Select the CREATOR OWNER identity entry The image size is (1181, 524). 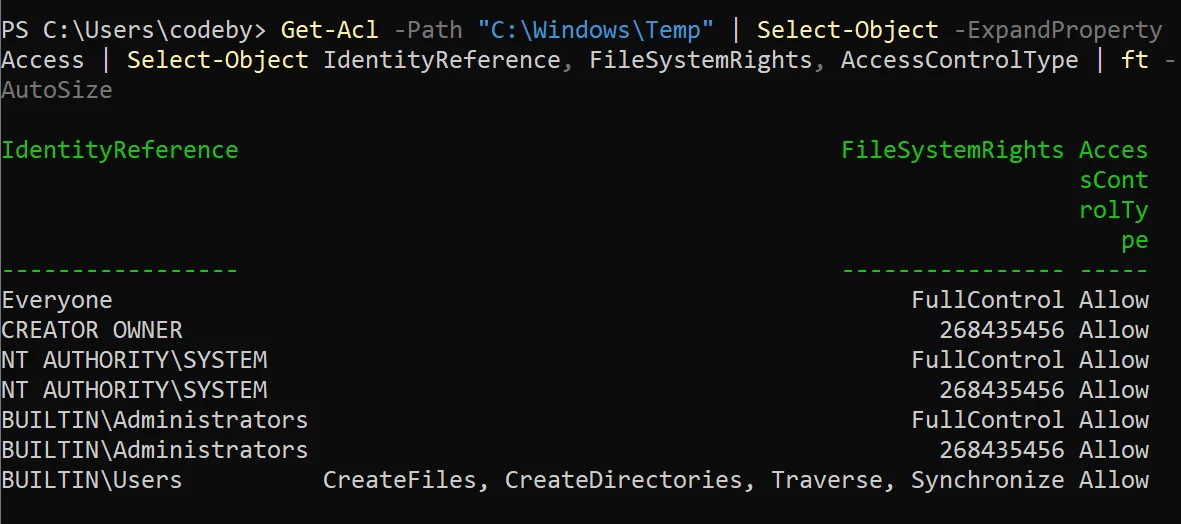pyautogui.click(x=92, y=330)
